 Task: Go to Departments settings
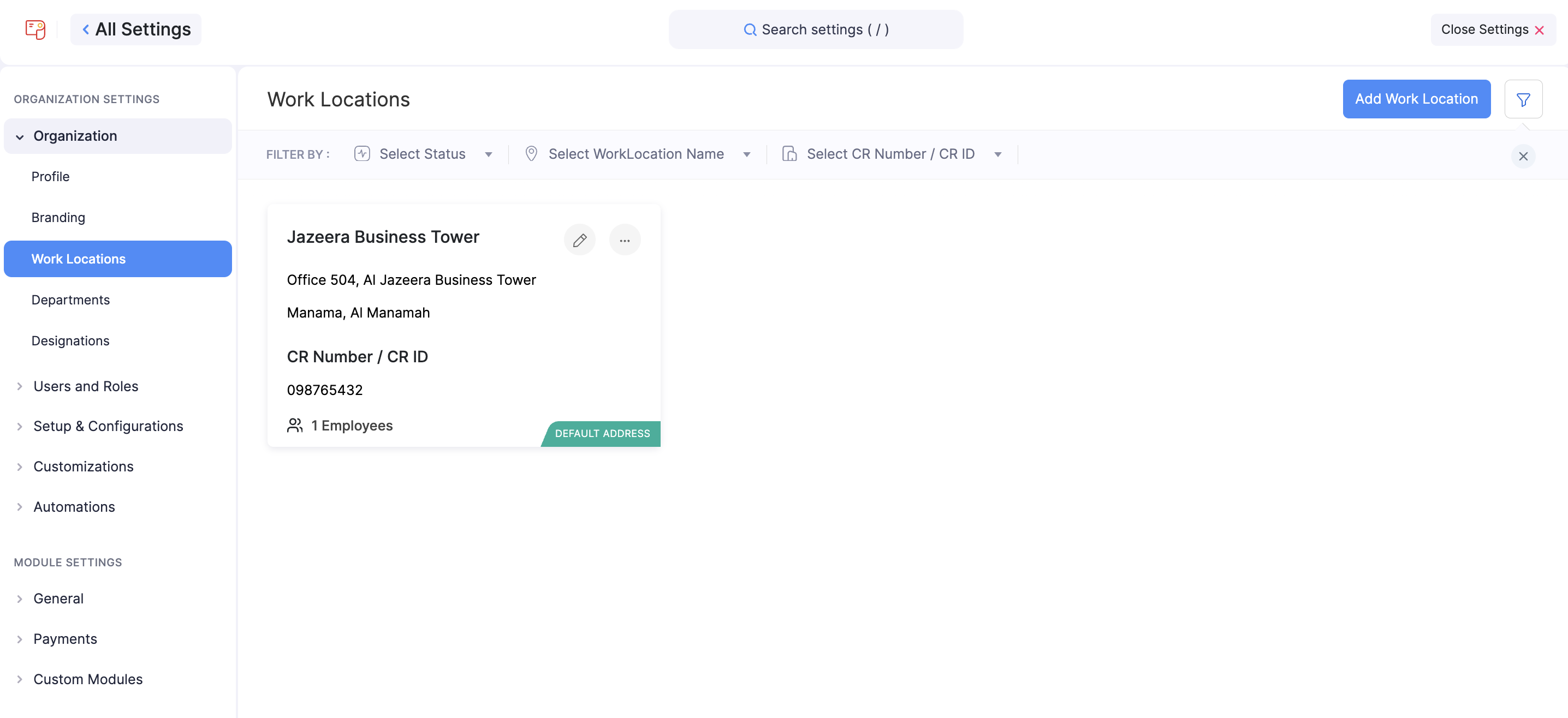click(70, 300)
